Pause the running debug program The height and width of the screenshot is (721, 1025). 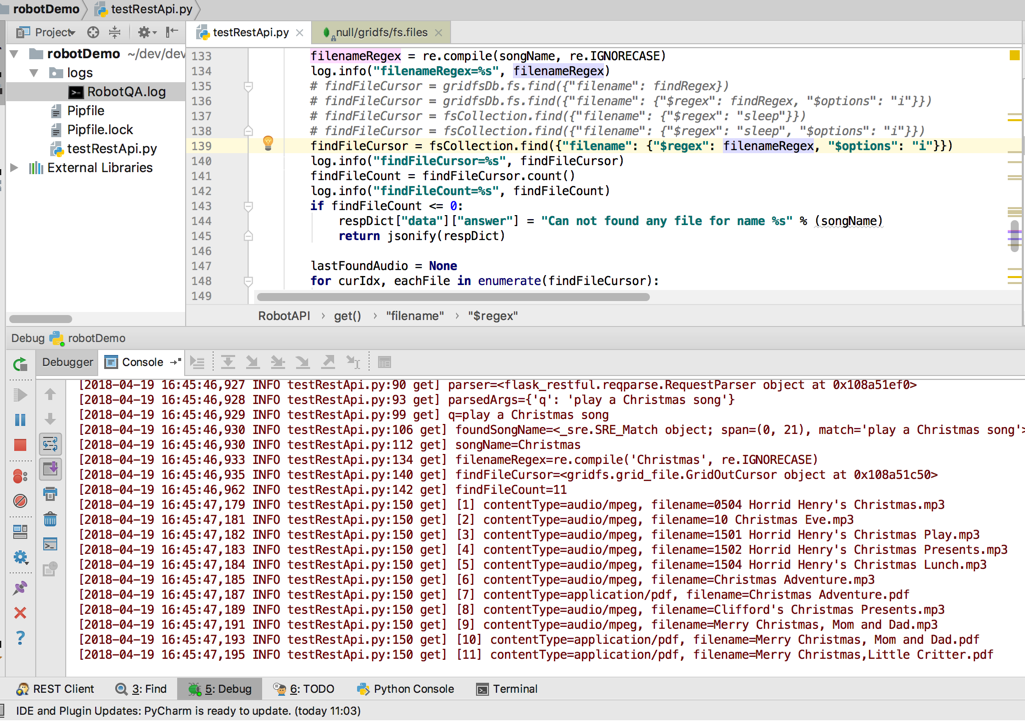20,420
